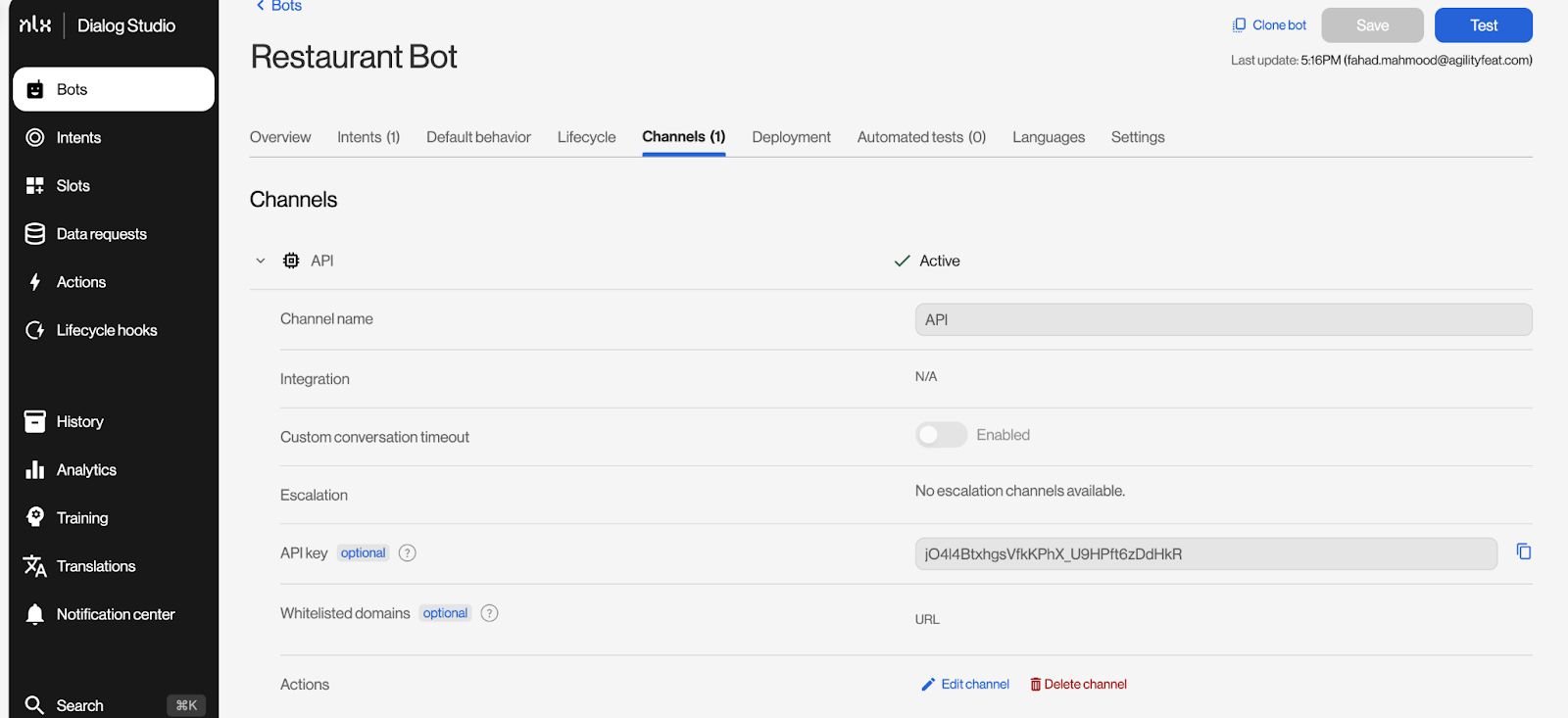1568x718 pixels.
Task: Edit the API channel
Action: (x=965, y=685)
